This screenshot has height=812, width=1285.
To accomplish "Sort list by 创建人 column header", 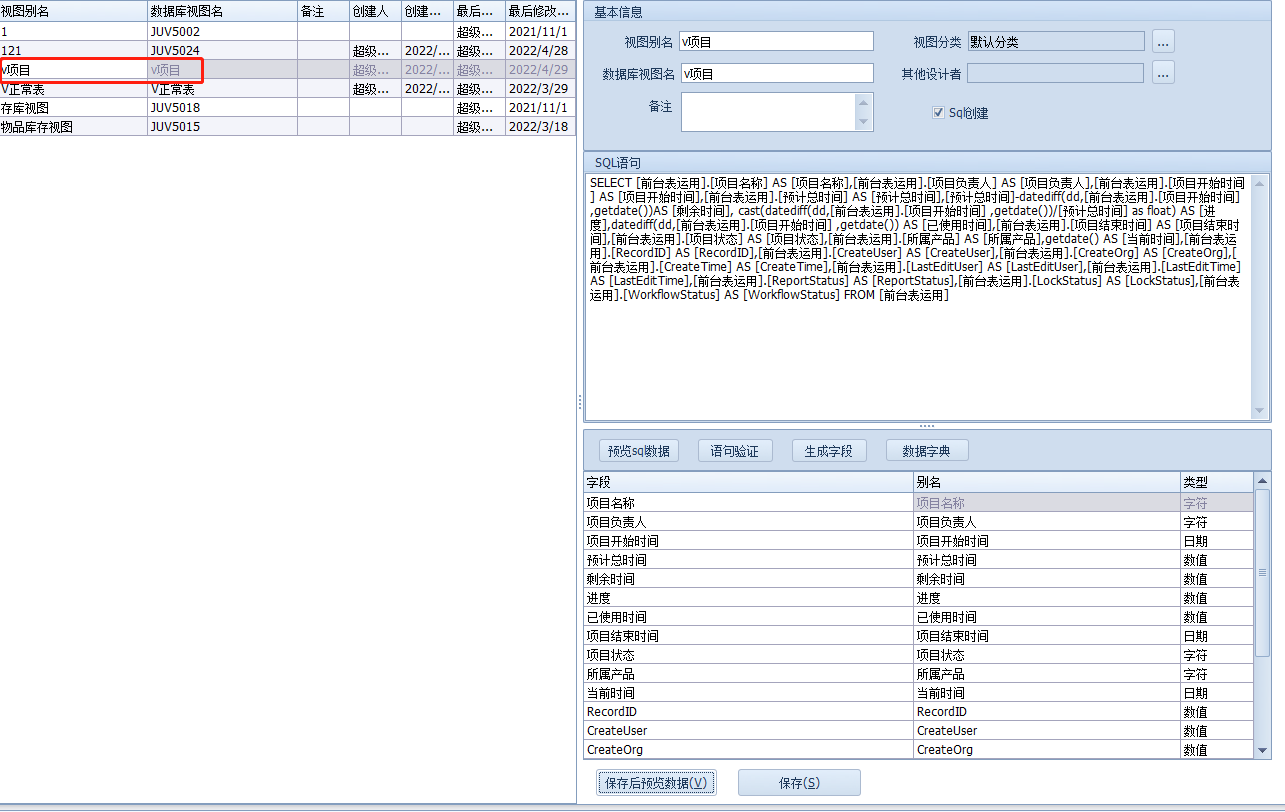I will tap(374, 11).
